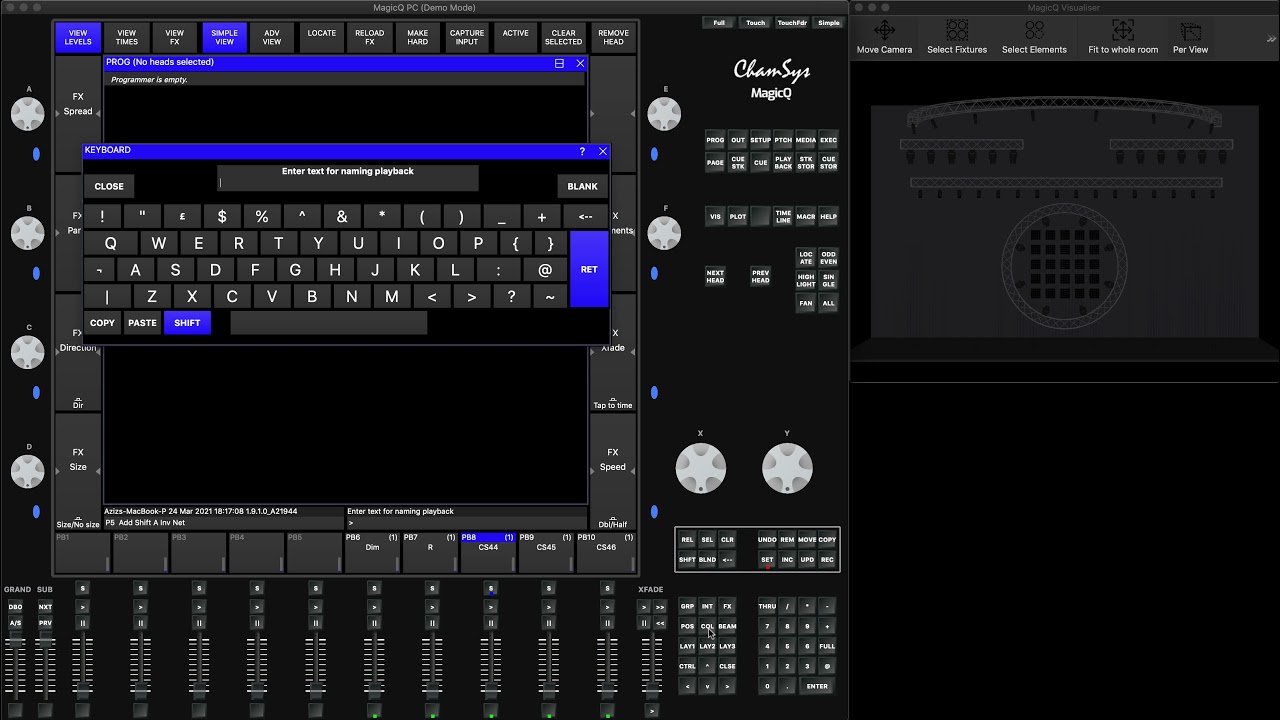This screenshot has width=1280, height=720.
Task: Open the Visualiser toolbar overflow chevron
Action: tap(1272, 38)
